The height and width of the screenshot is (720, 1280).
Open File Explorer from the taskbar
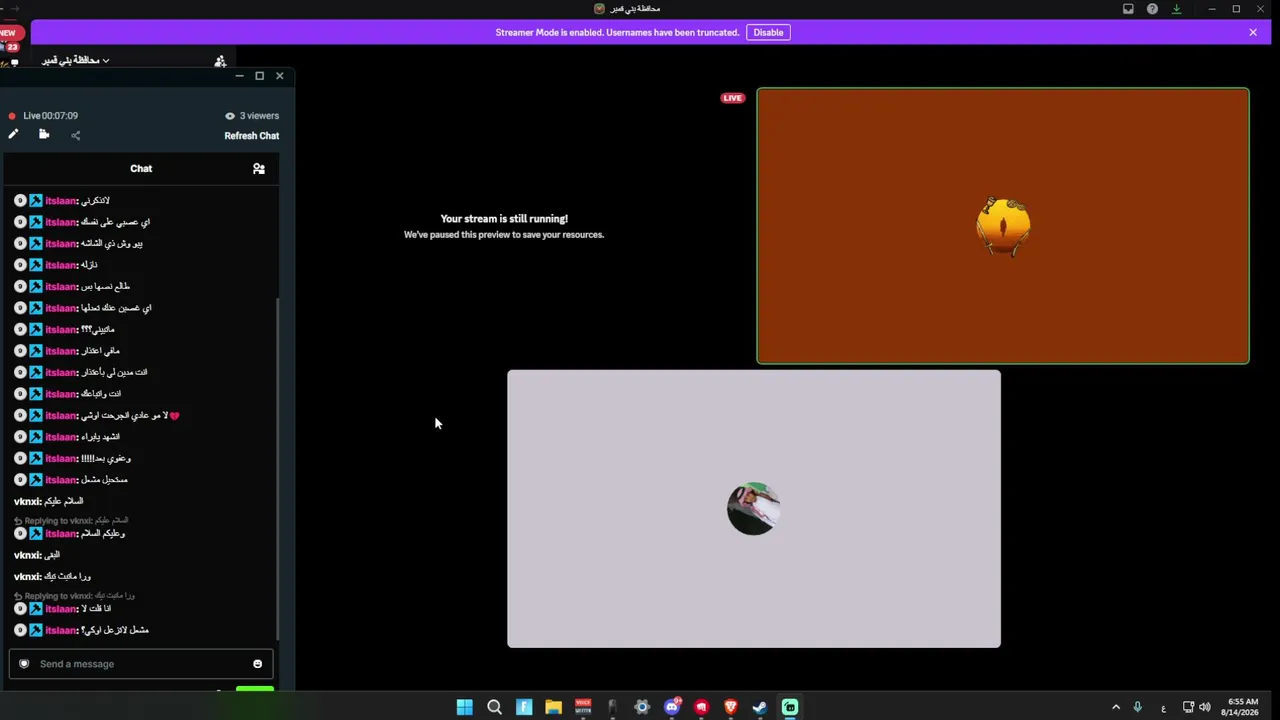553,707
